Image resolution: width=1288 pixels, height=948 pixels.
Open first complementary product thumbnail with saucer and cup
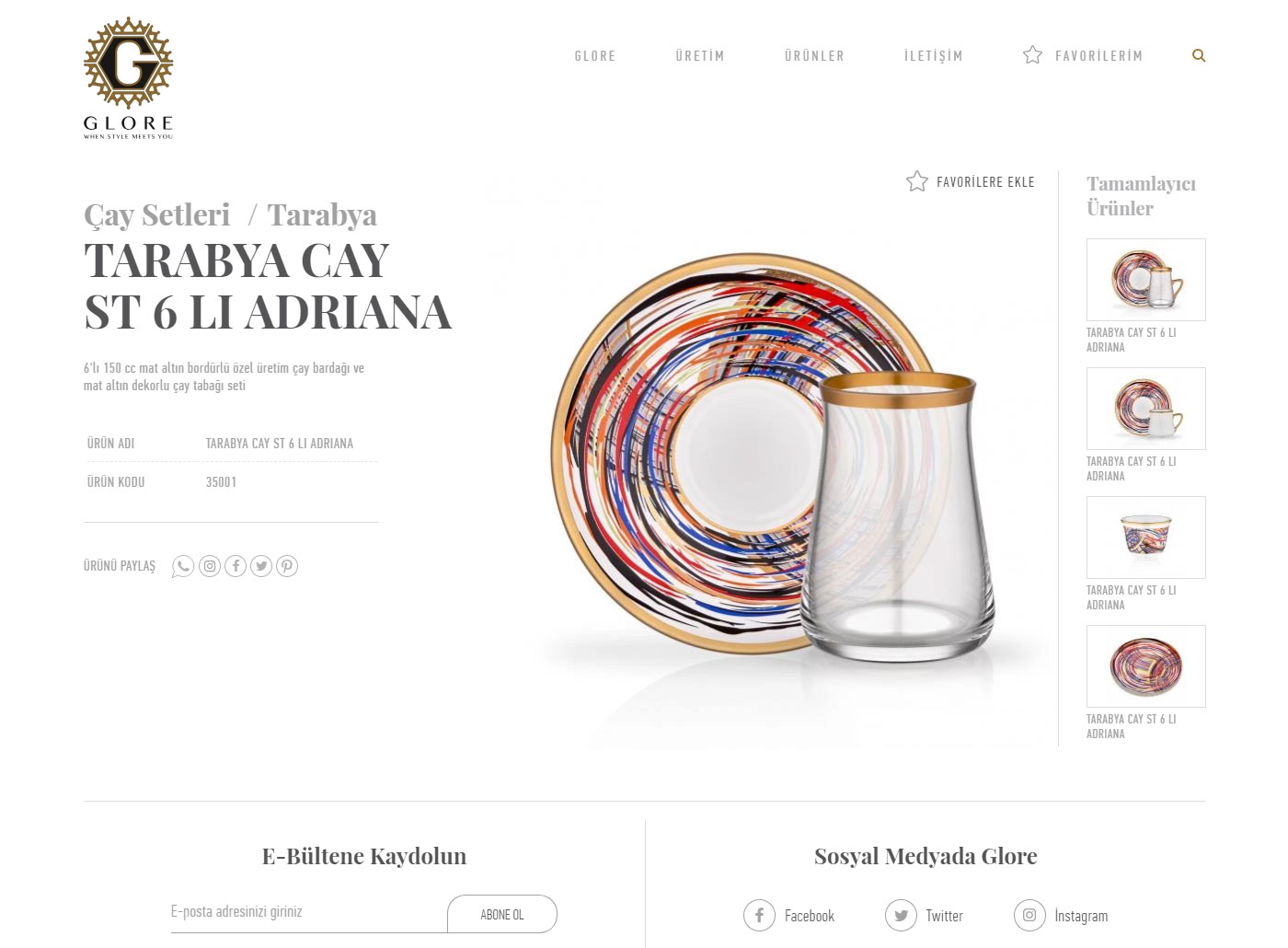coord(1146,280)
